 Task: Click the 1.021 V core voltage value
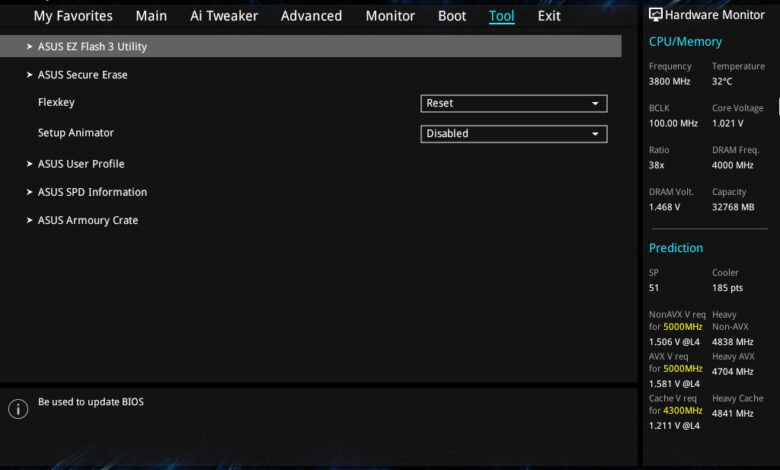coord(727,123)
